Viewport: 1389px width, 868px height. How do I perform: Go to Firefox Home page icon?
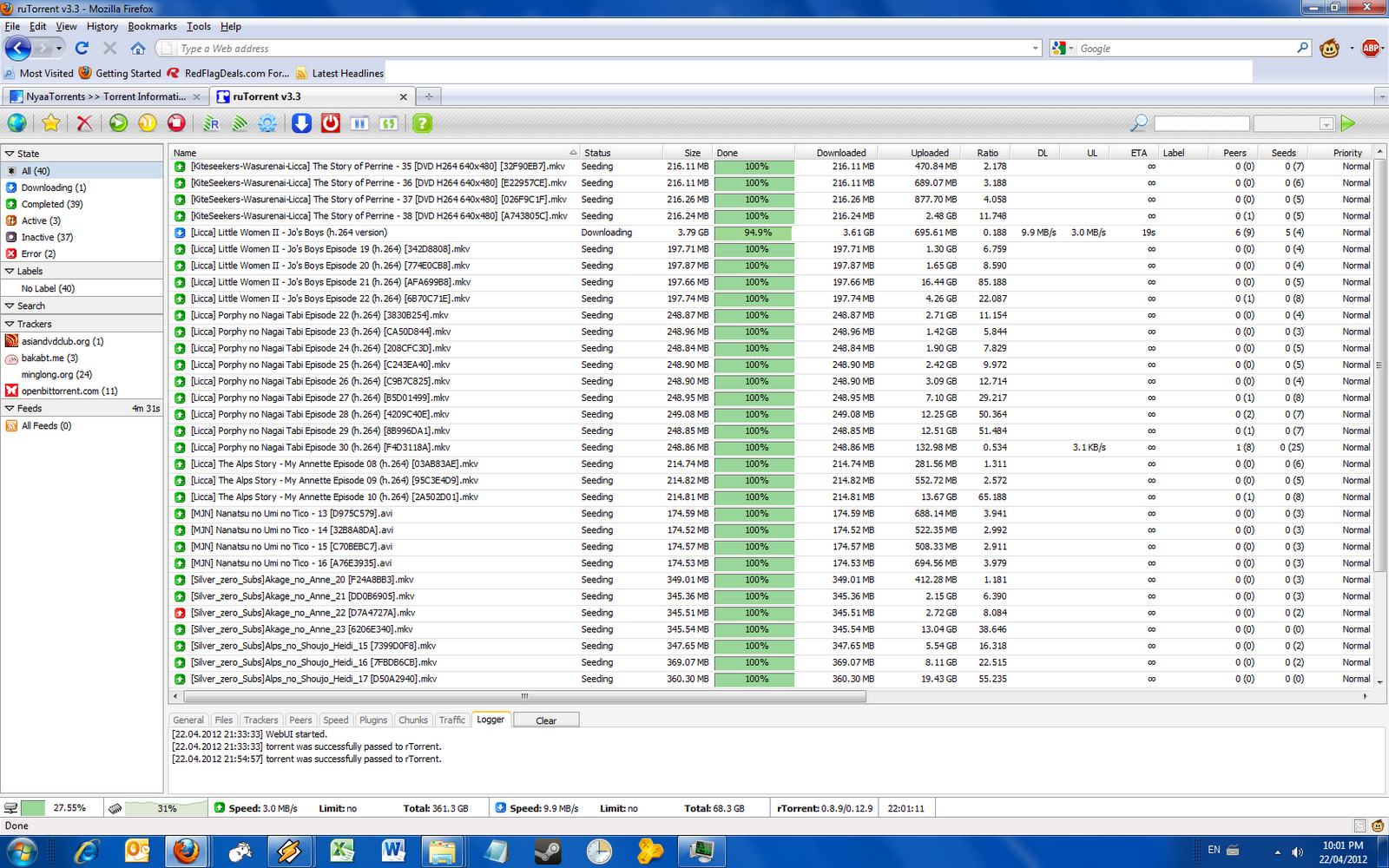pyautogui.click(x=138, y=49)
